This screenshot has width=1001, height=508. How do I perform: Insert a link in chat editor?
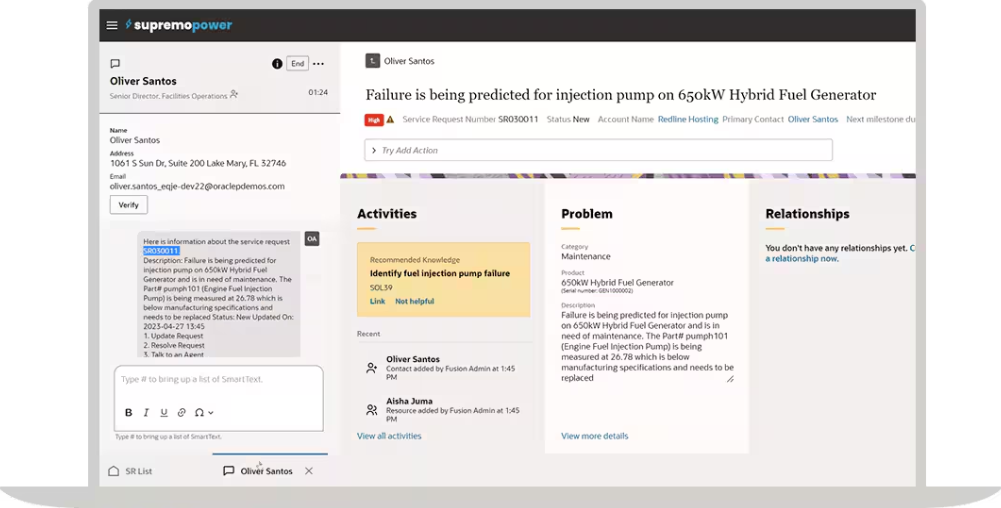[181, 413]
